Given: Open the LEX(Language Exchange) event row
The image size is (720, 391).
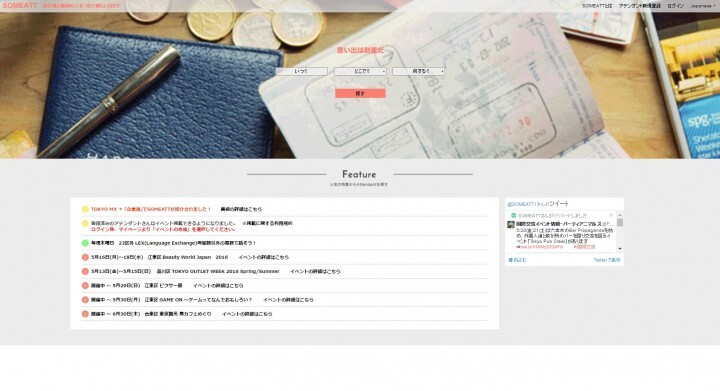Looking at the screenshot, I should pyautogui.click(x=173, y=243).
